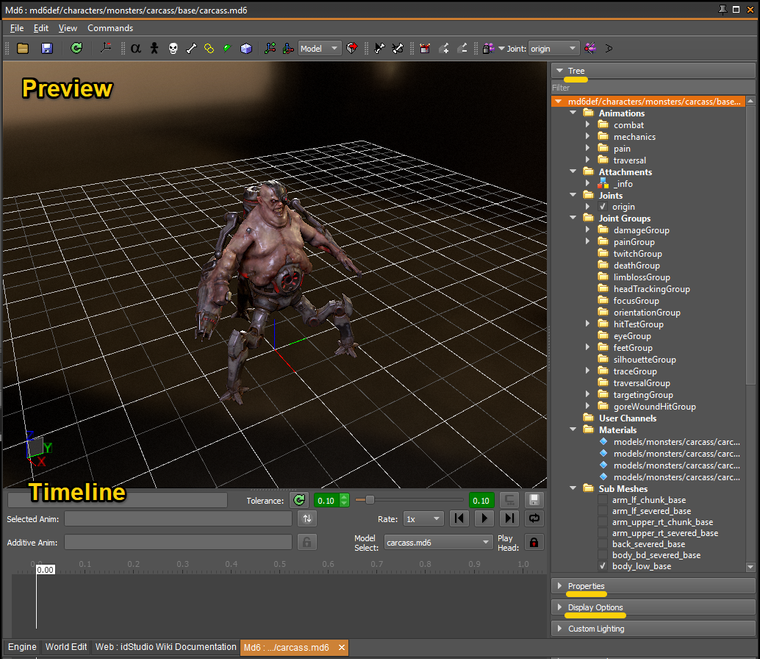760x659 pixels.
Task: Click the timeline playhead marker at 0.00
Action: tap(45, 570)
